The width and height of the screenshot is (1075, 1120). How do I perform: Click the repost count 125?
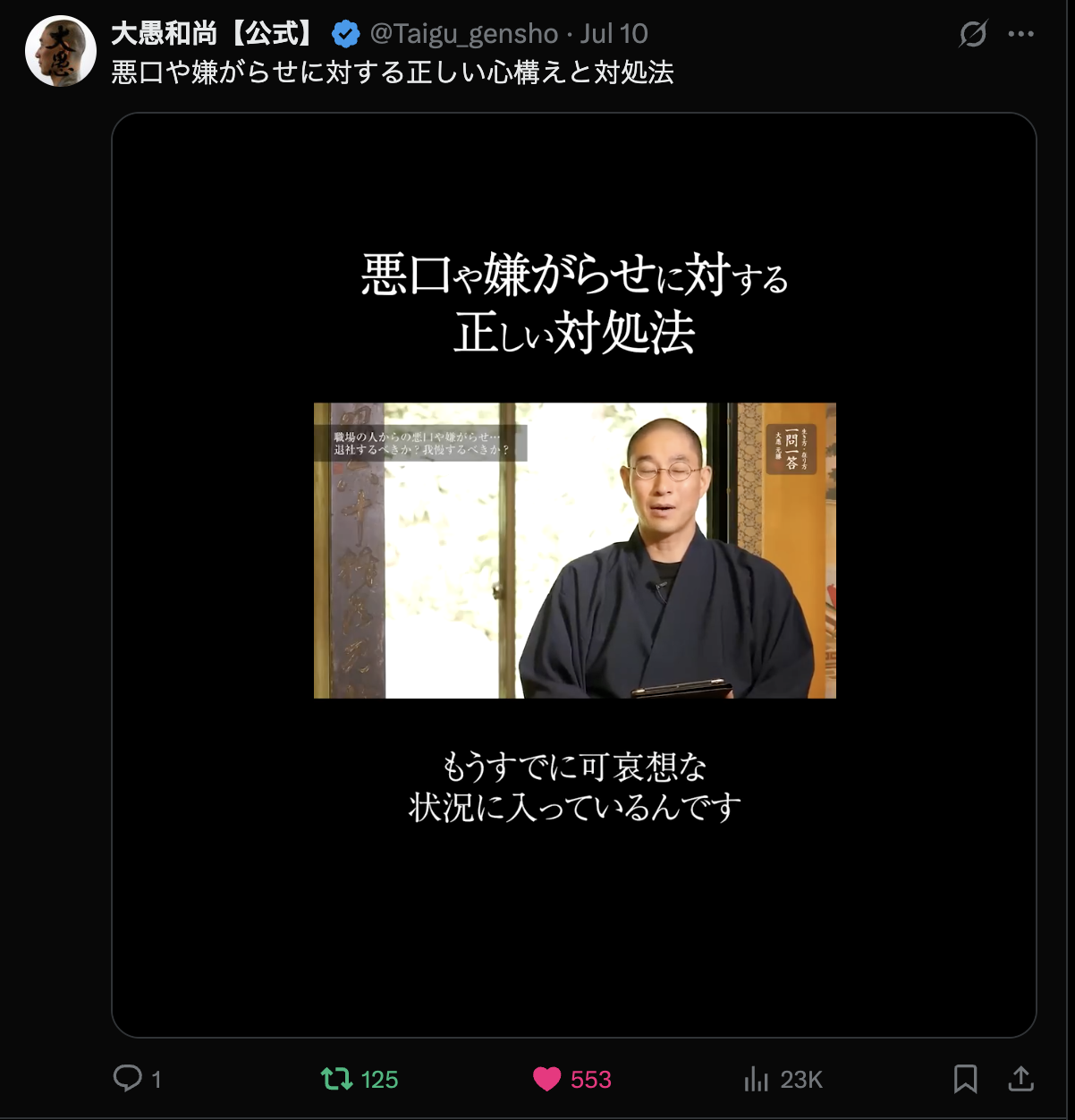pyautogui.click(x=379, y=1080)
